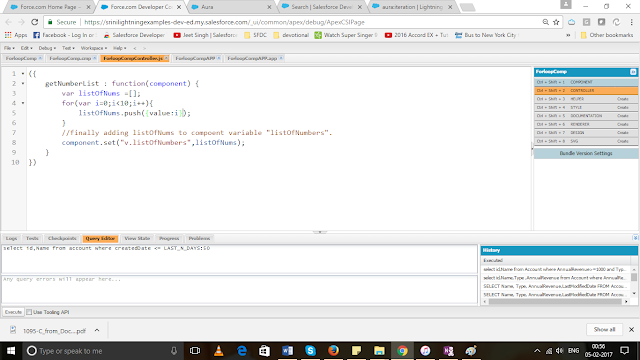The width and height of the screenshot is (640, 360).
Task: Click the History panel horizontal scrollbar
Action: tap(555, 302)
